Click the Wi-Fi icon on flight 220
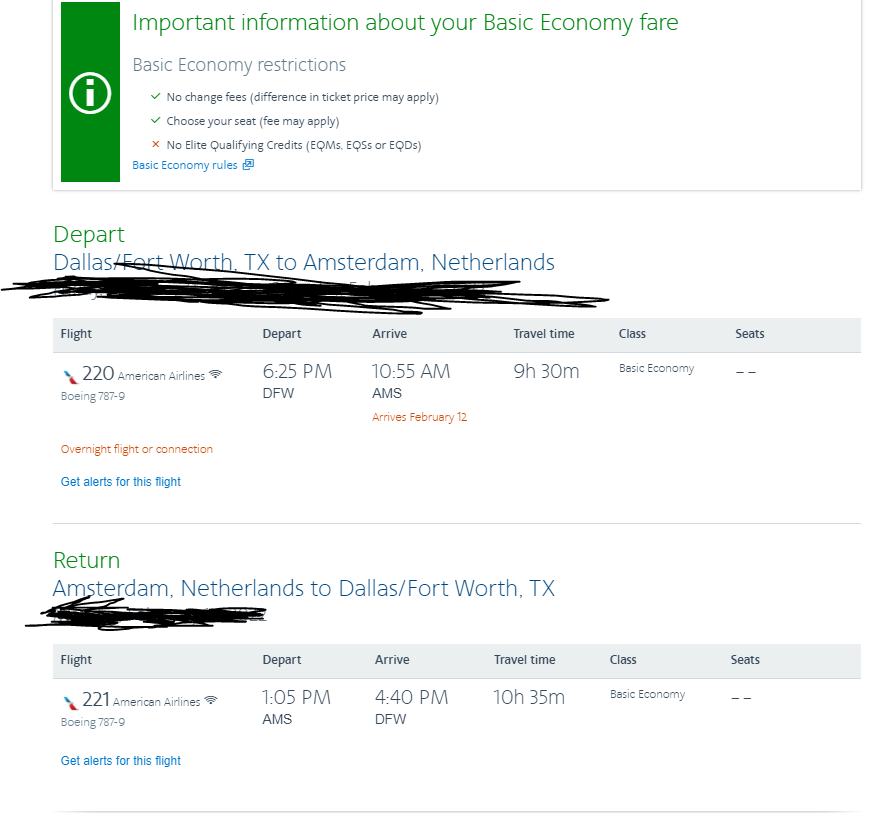This screenshot has height=813, width=871. (215, 375)
